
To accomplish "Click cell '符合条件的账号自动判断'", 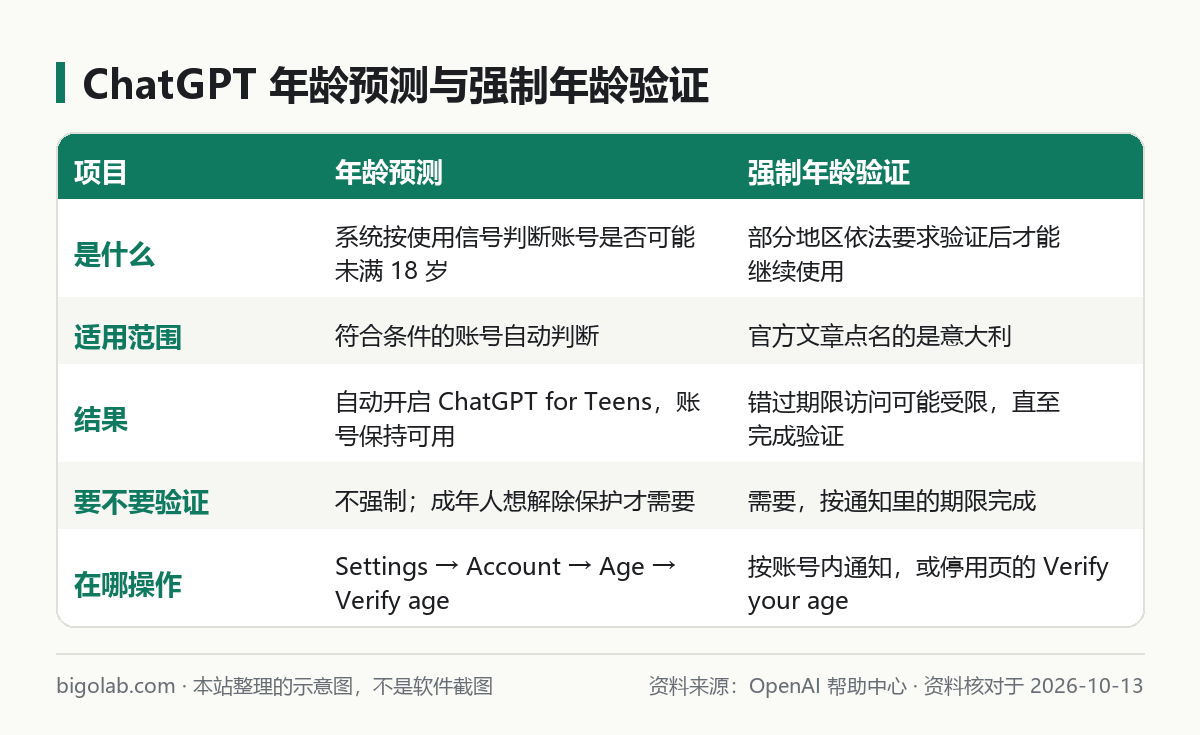I will 467,336.
